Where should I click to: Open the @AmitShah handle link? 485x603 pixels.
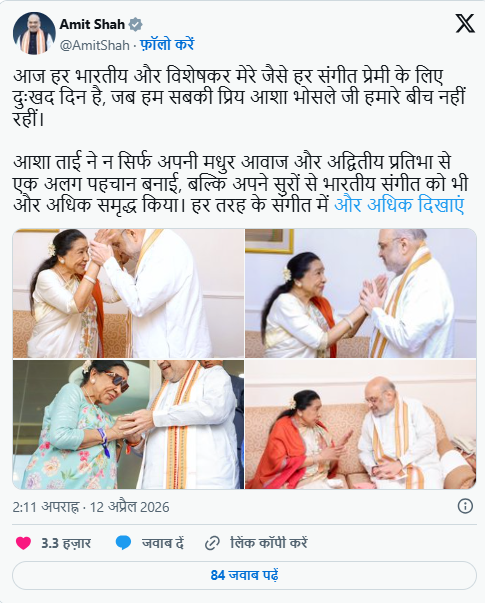click(95, 45)
